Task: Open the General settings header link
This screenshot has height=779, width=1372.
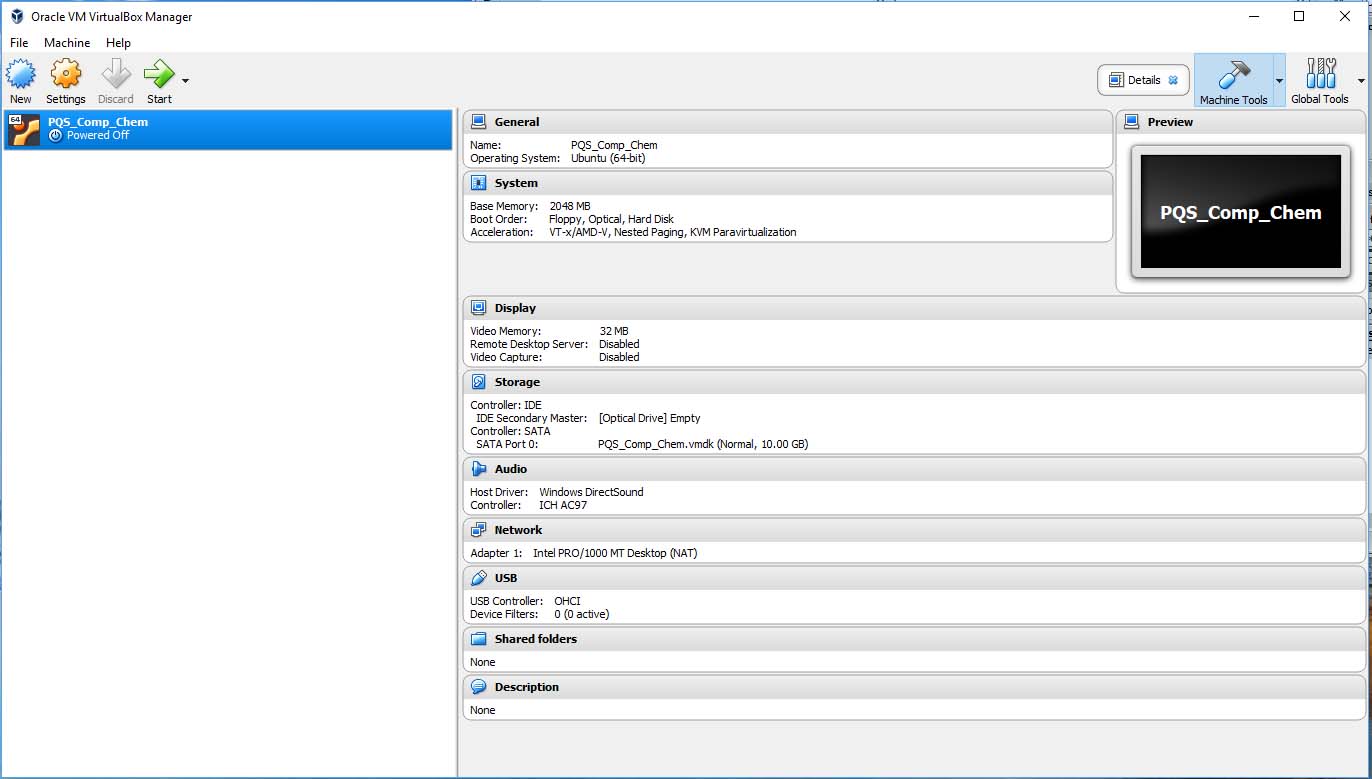Action: [517, 122]
